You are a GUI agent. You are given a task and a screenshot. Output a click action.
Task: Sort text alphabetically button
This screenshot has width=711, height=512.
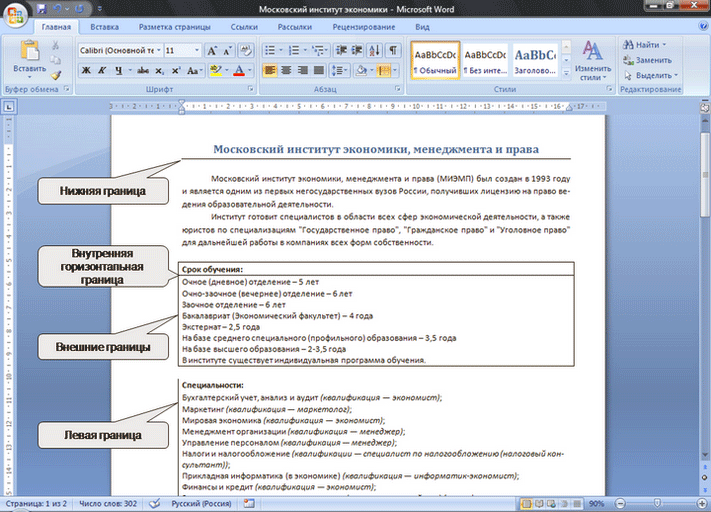tap(375, 50)
